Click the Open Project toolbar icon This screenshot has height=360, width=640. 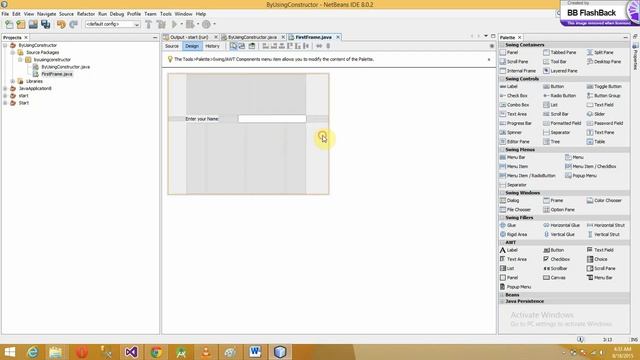[x=33, y=24]
